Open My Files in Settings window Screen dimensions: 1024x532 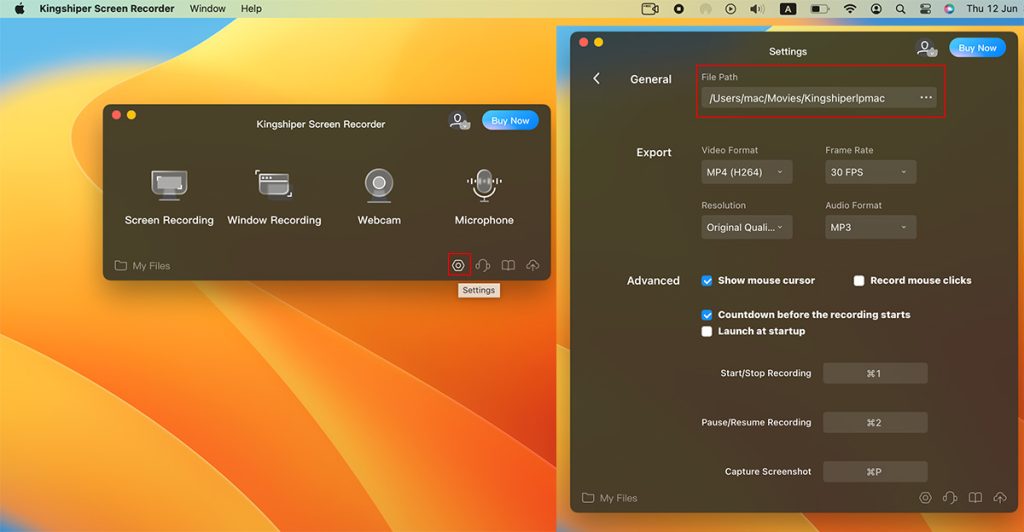click(x=609, y=498)
